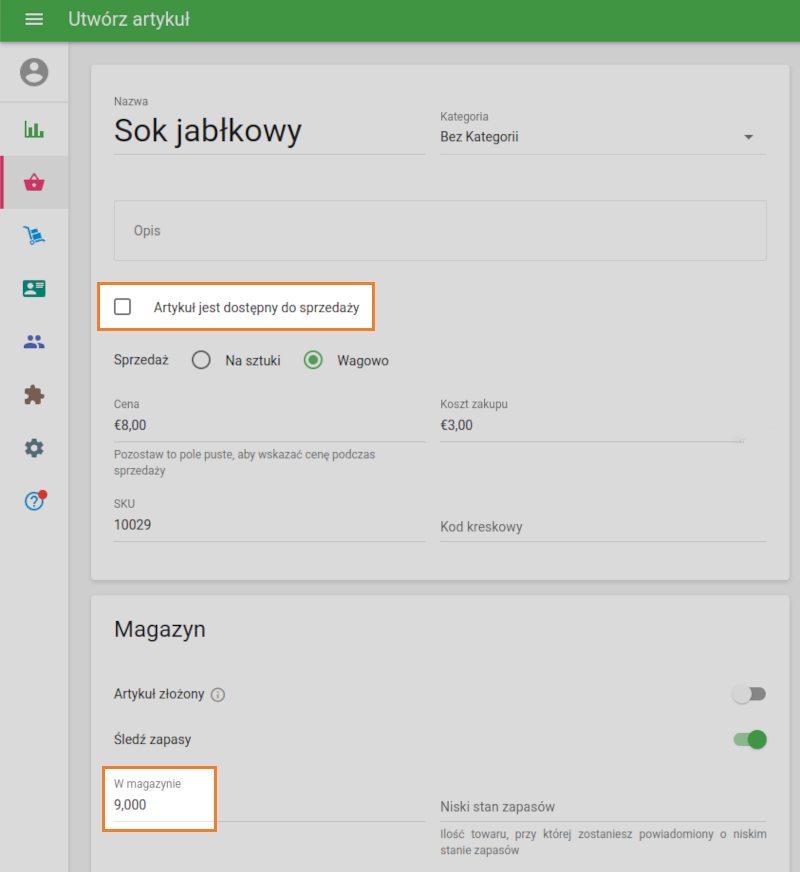Open Employees via people icon
Viewport: 800px width, 872px height.
pos(35,341)
